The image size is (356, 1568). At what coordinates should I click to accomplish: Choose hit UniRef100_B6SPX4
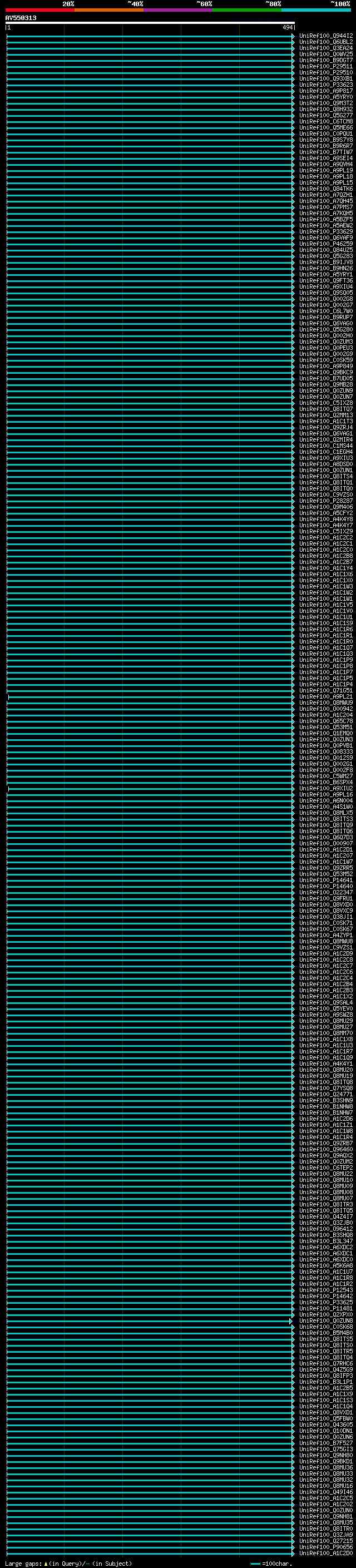[x=326, y=782]
